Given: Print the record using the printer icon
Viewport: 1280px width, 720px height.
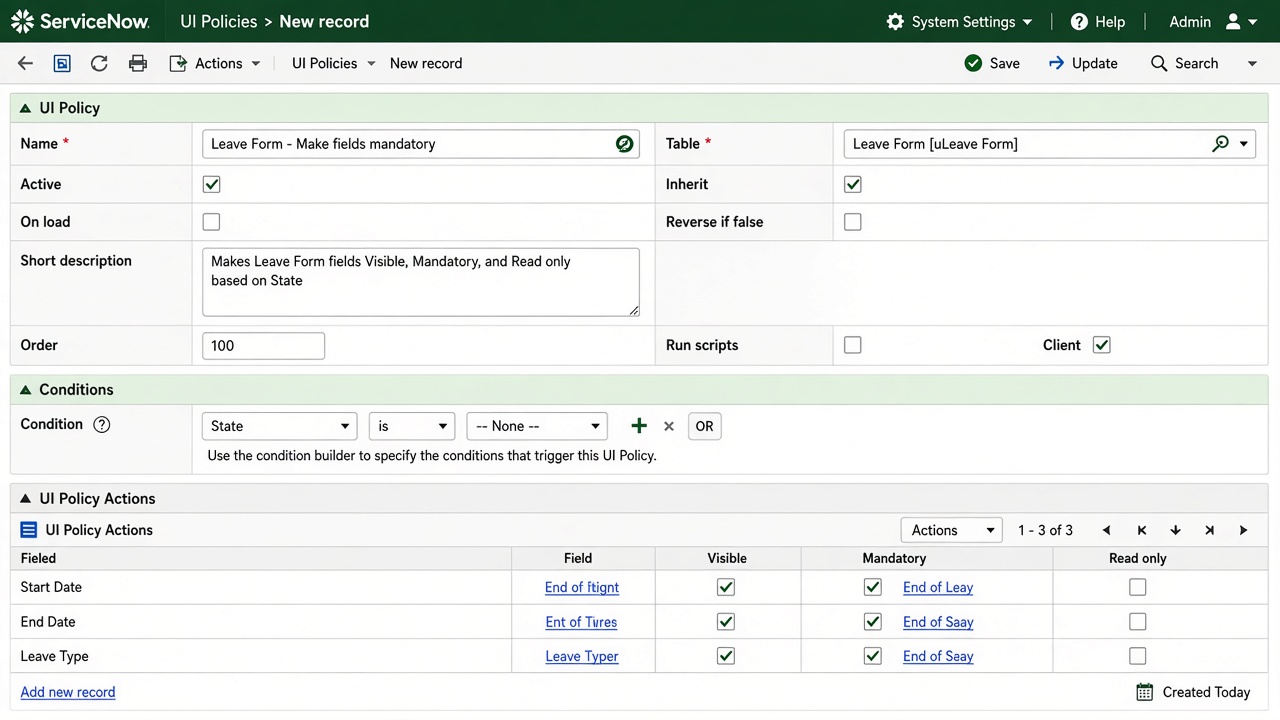Looking at the screenshot, I should pos(138,63).
